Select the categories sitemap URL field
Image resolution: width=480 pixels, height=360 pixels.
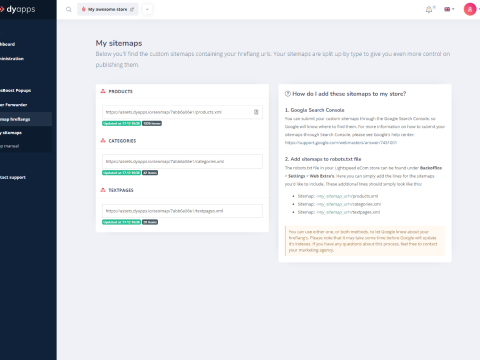(x=182, y=161)
